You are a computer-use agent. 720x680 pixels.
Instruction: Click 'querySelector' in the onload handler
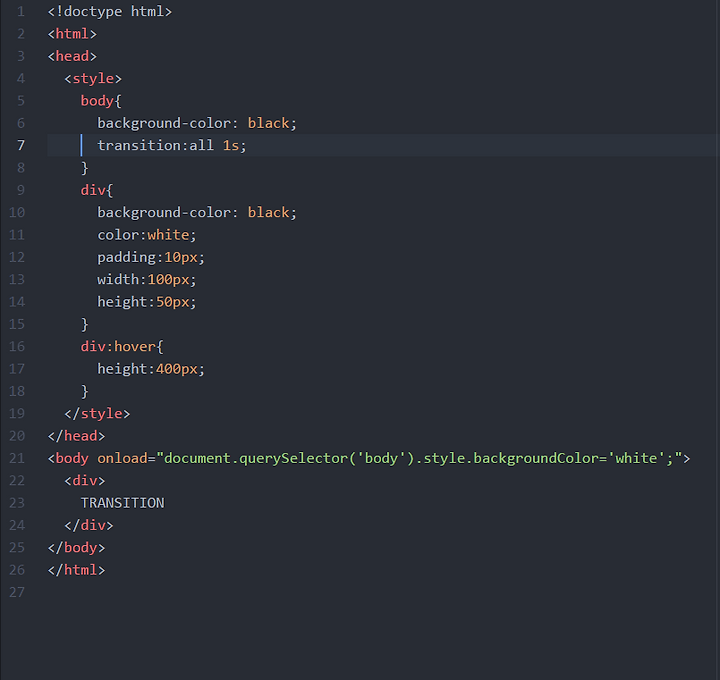pos(293,458)
